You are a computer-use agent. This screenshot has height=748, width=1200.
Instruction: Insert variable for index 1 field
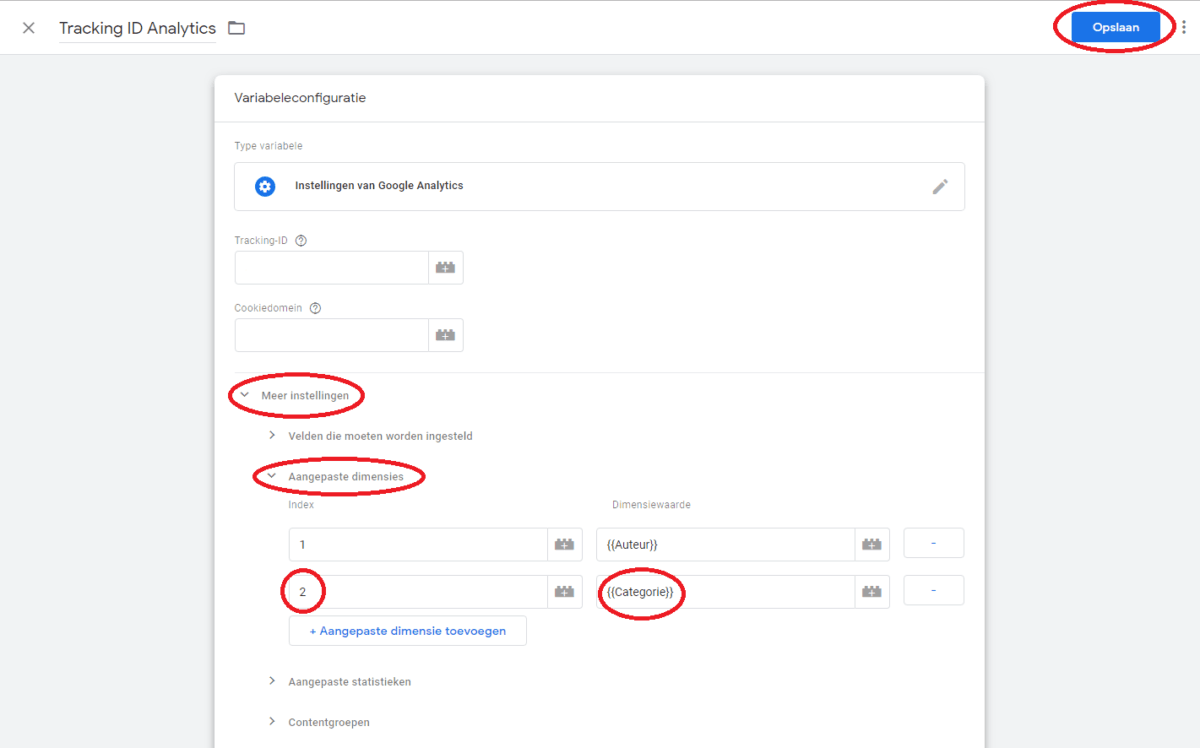(565, 544)
